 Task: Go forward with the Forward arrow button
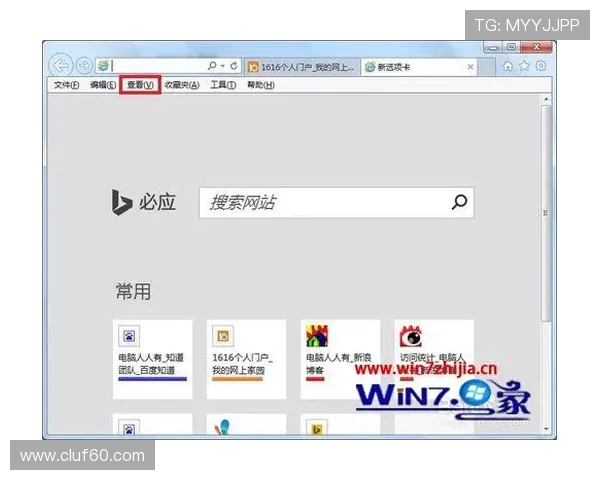point(84,66)
